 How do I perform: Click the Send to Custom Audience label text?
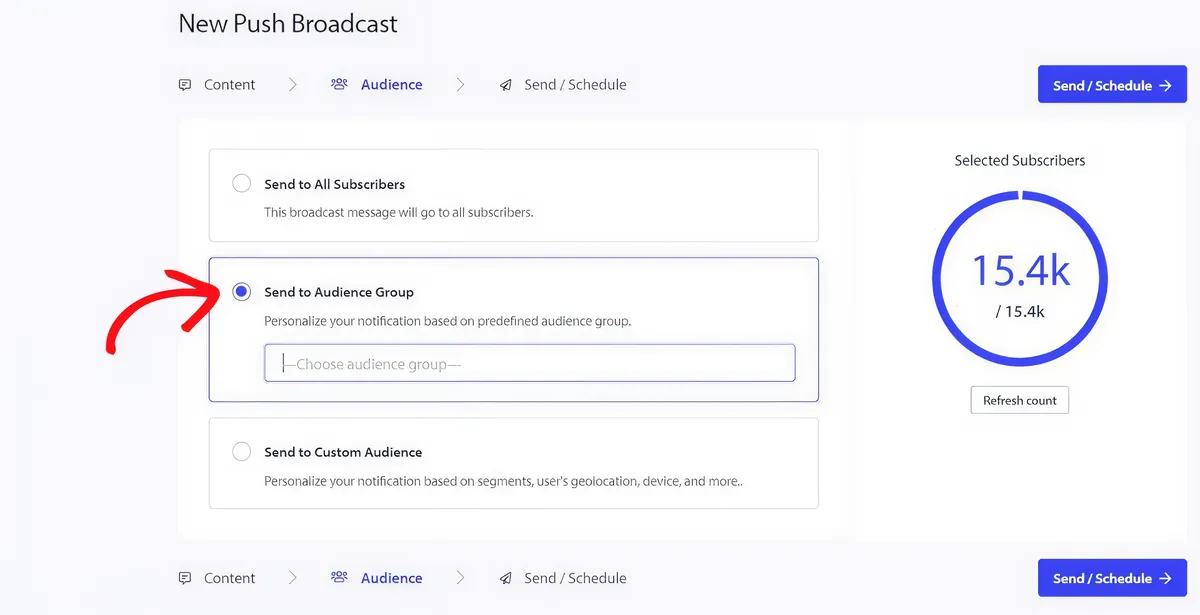coord(343,452)
